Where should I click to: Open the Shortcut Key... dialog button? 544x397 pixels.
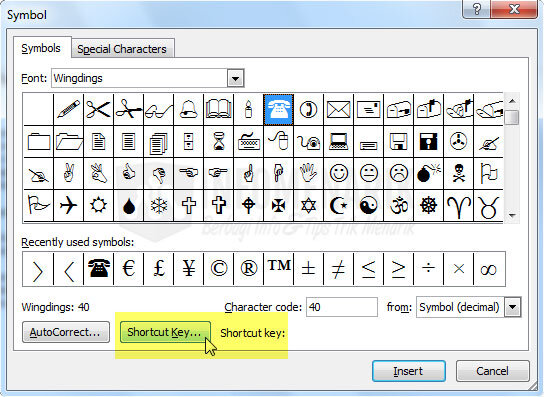pos(165,332)
